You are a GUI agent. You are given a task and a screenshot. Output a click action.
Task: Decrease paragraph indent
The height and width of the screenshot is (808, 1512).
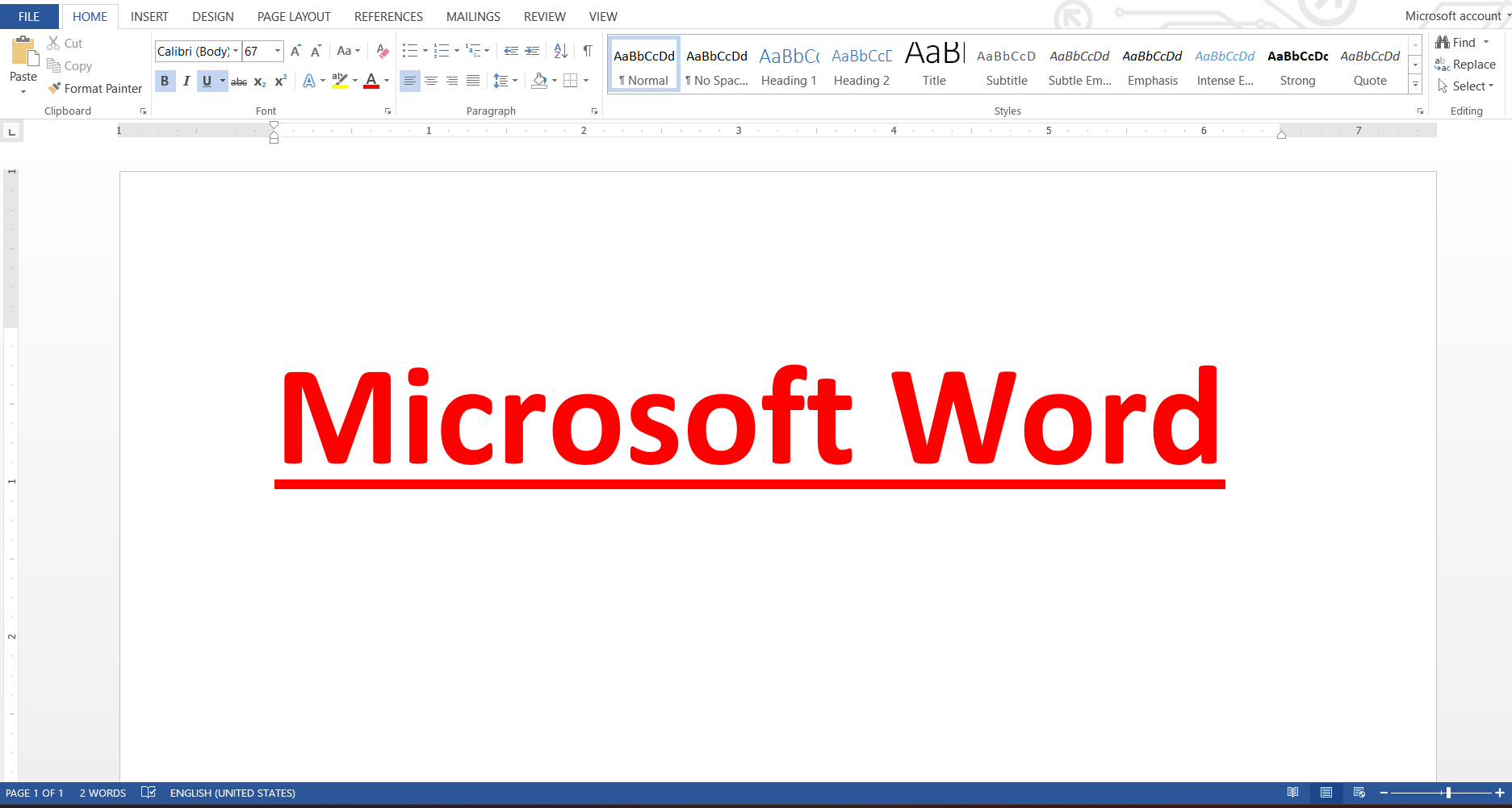click(511, 51)
